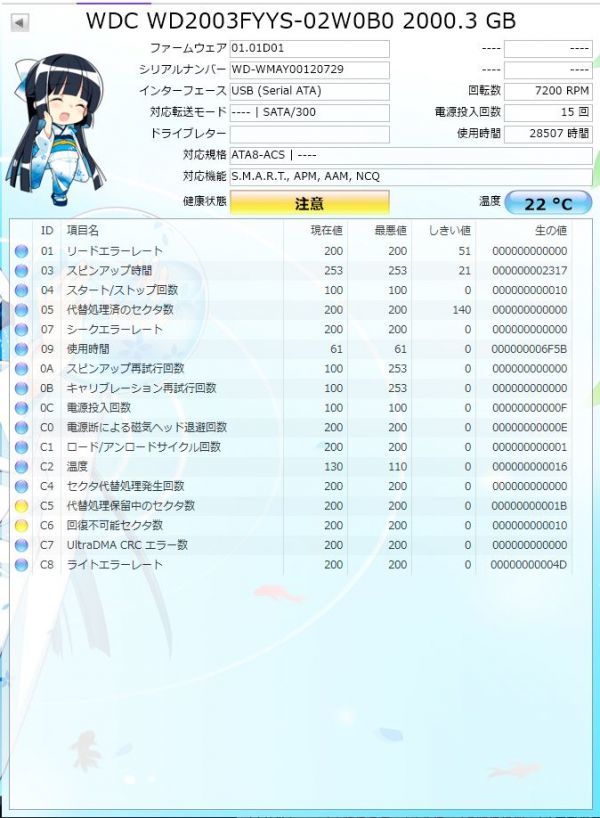Screen dimensions: 600x818
Task: Click raw value 000000006F5B
Action: point(529,349)
